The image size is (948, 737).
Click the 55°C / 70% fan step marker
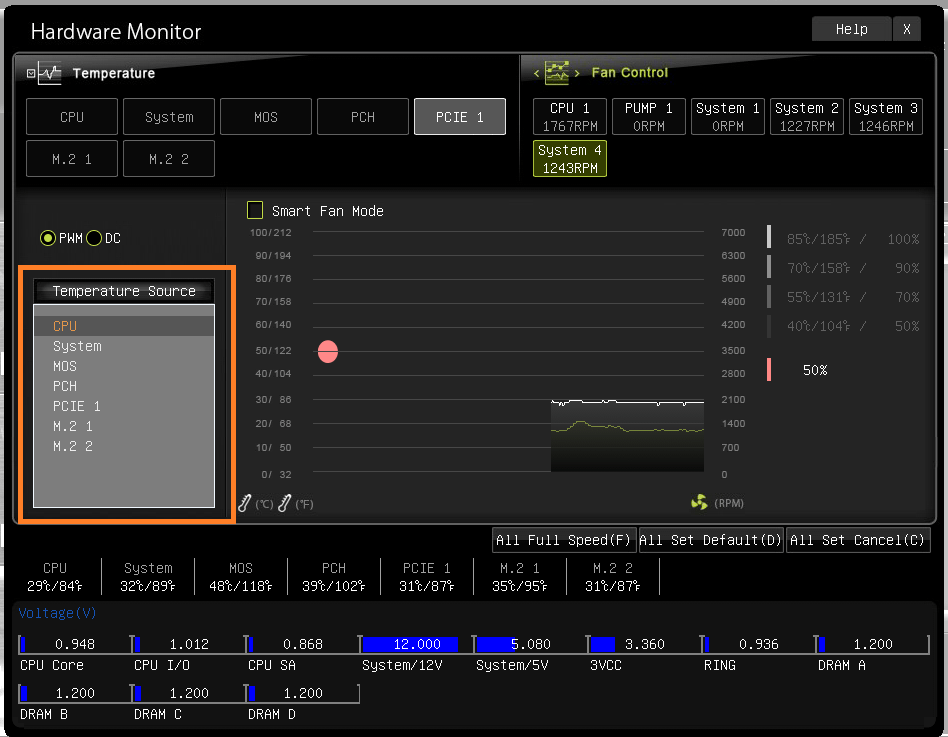(x=769, y=296)
